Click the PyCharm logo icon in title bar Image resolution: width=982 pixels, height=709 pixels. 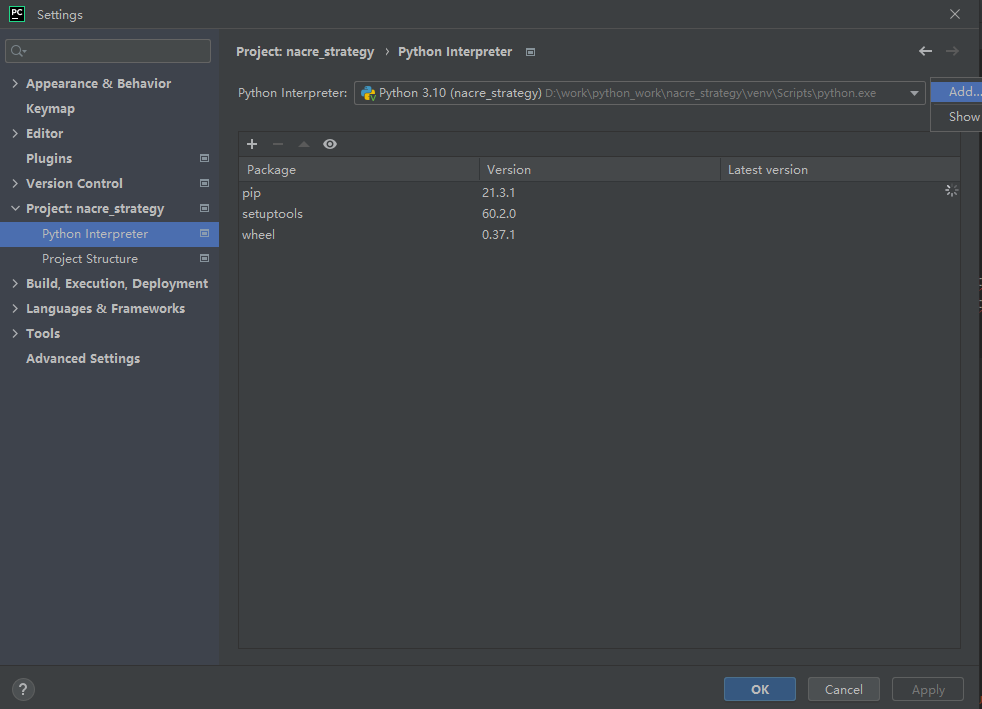[x=17, y=14]
